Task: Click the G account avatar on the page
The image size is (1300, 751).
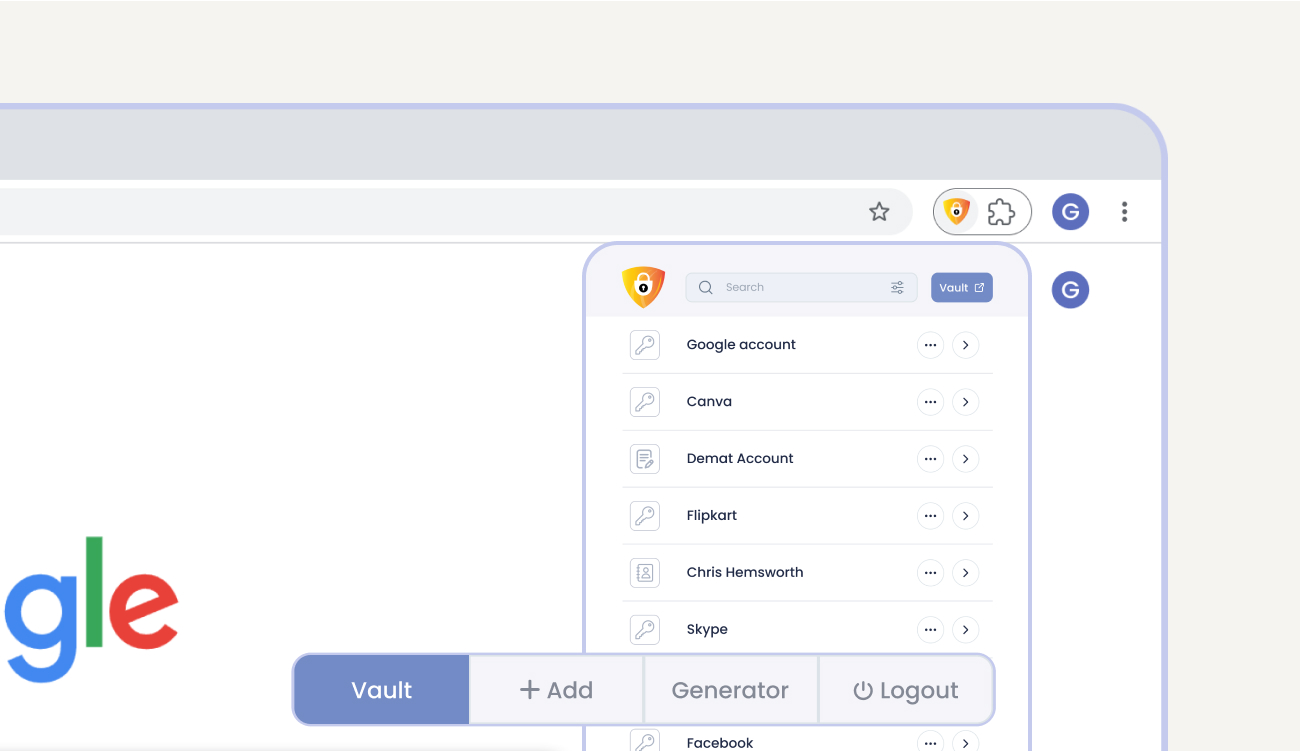Action: [x=1070, y=290]
